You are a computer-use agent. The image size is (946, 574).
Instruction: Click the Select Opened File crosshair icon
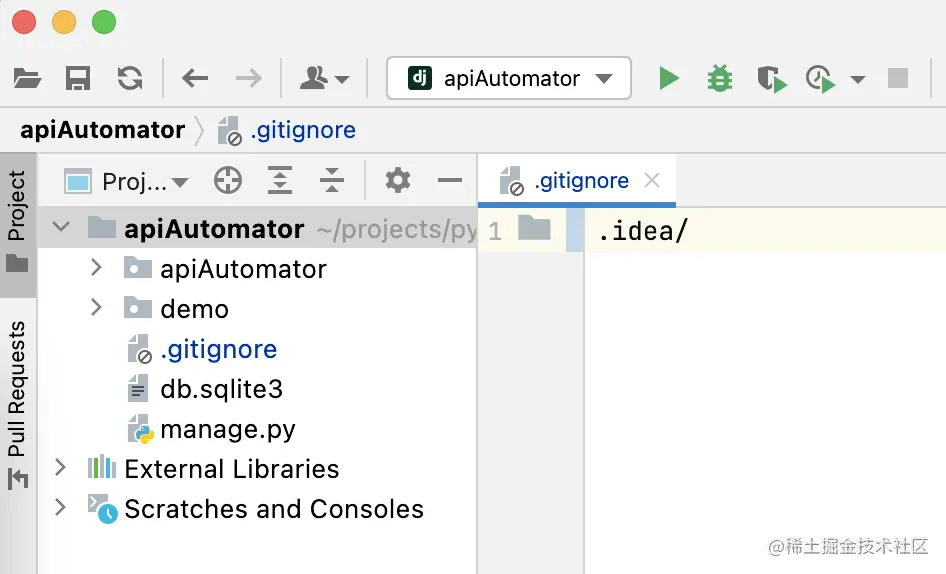tap(228, 180)
